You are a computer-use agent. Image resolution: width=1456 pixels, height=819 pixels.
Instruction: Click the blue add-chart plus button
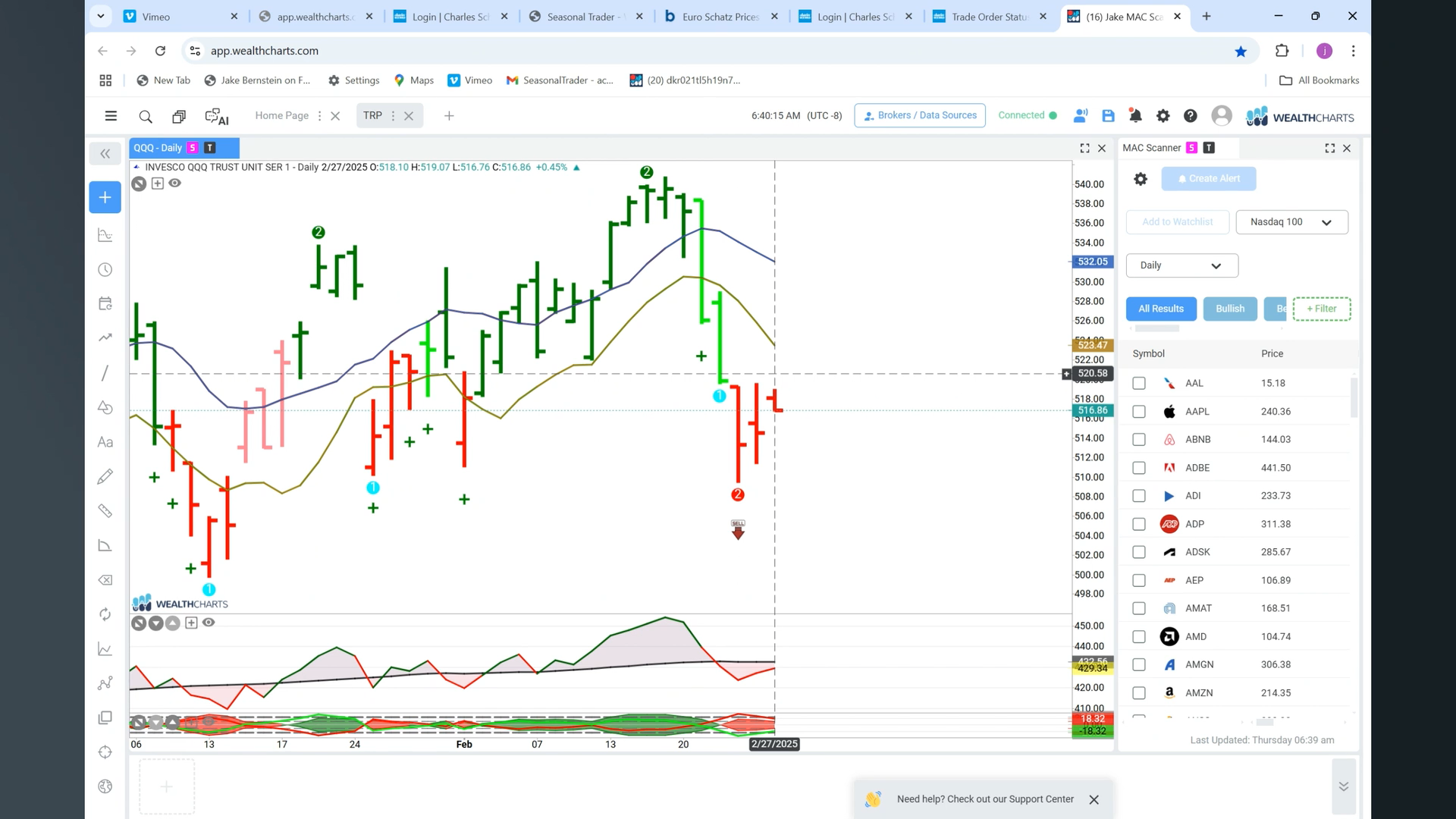[105, 197]
